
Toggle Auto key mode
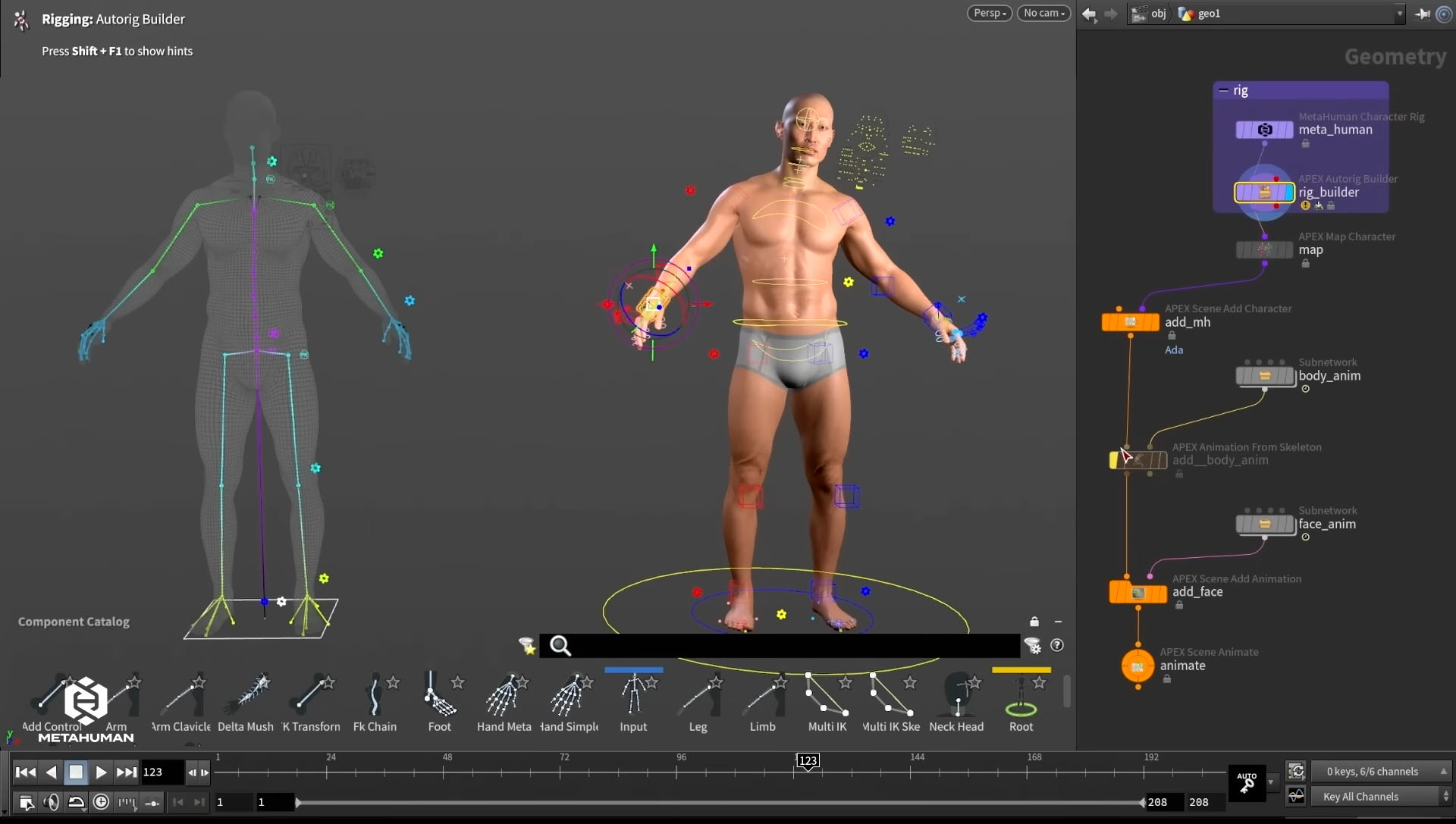click(1247, 783)
